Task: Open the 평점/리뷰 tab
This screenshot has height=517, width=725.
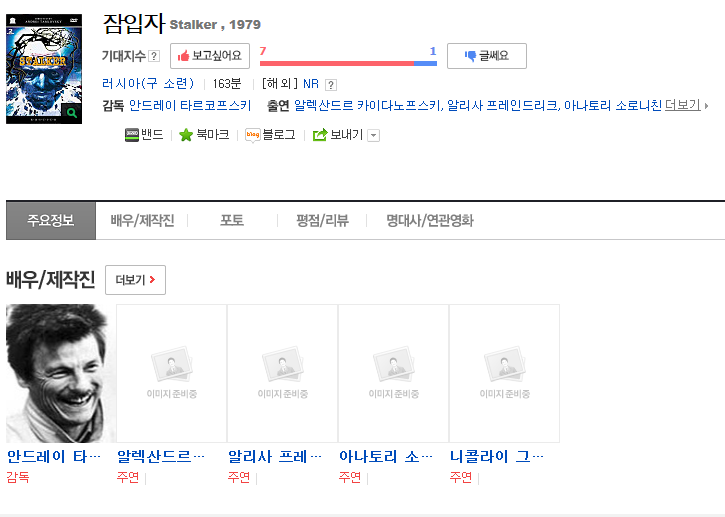Action: click(x=322, y=221)
